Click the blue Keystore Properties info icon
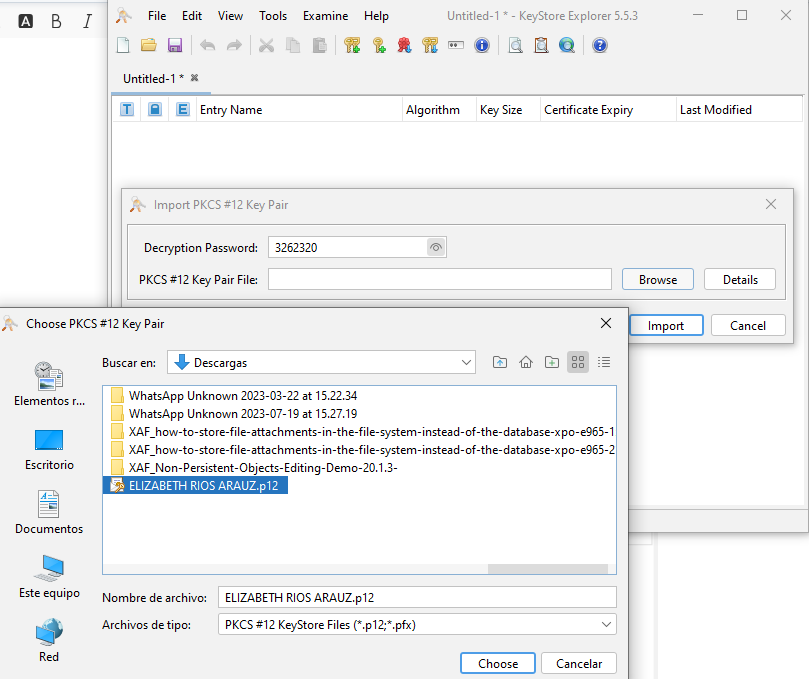Viewport: 809px width, 679px height. tap(482, 45)
